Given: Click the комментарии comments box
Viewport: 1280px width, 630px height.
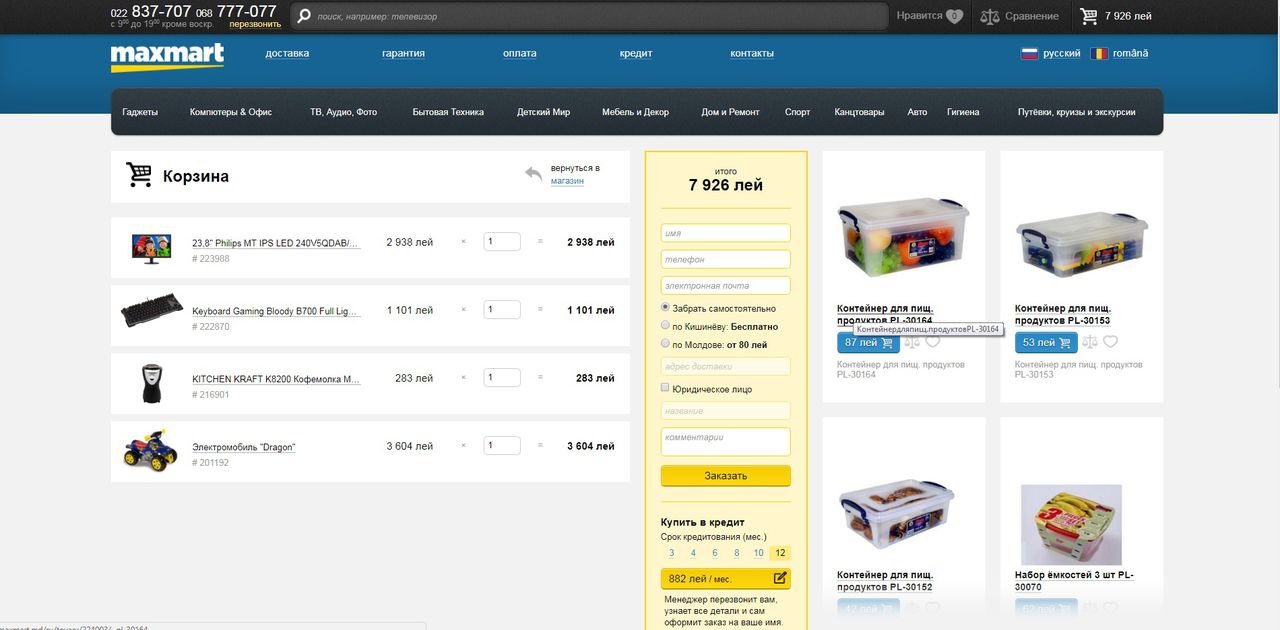Looking at the screenshot, I should tap(726, 442).
